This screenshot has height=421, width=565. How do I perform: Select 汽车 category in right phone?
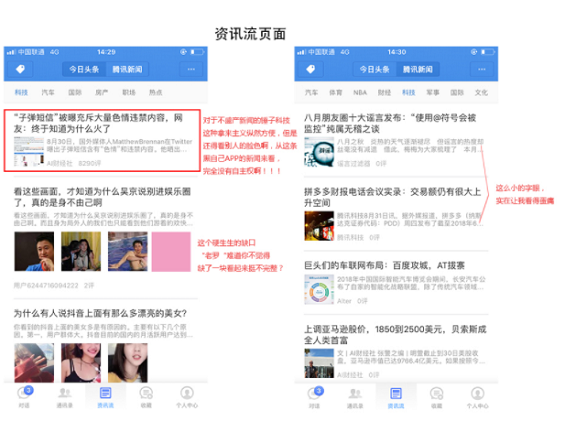click(311, 93)
